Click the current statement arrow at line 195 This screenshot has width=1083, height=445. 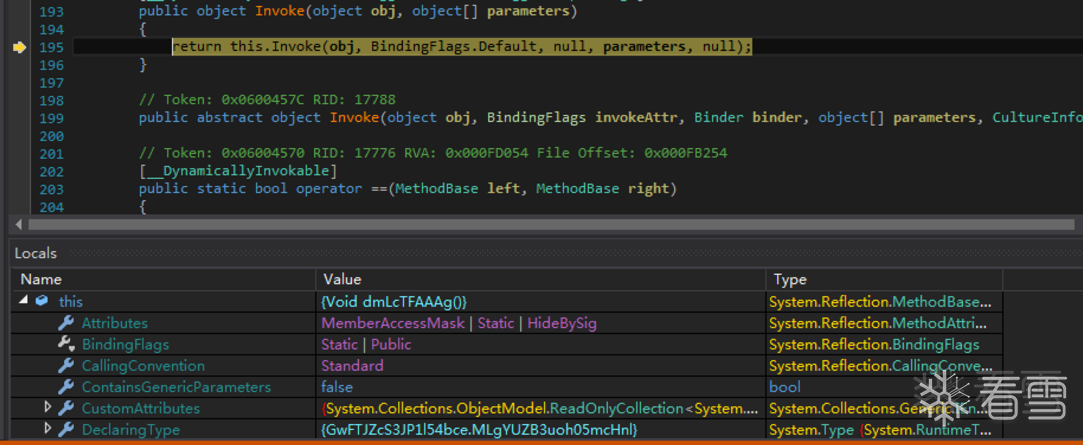tap(19, 47)
